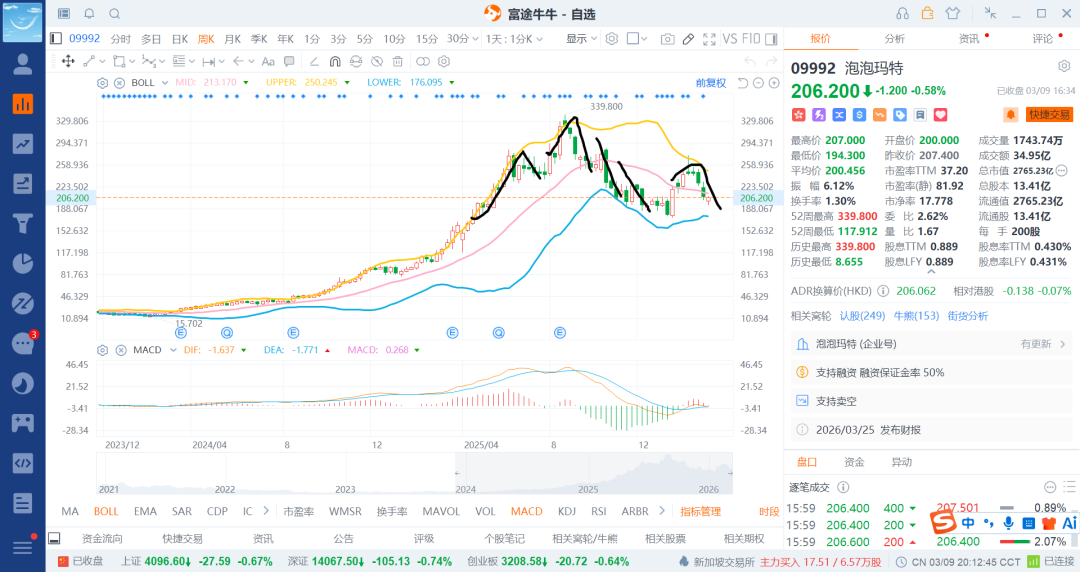1080x572 pixels.
Task: Select the magnet snap drawing tool
Action: pyautogui.click(x=333, y=61)
